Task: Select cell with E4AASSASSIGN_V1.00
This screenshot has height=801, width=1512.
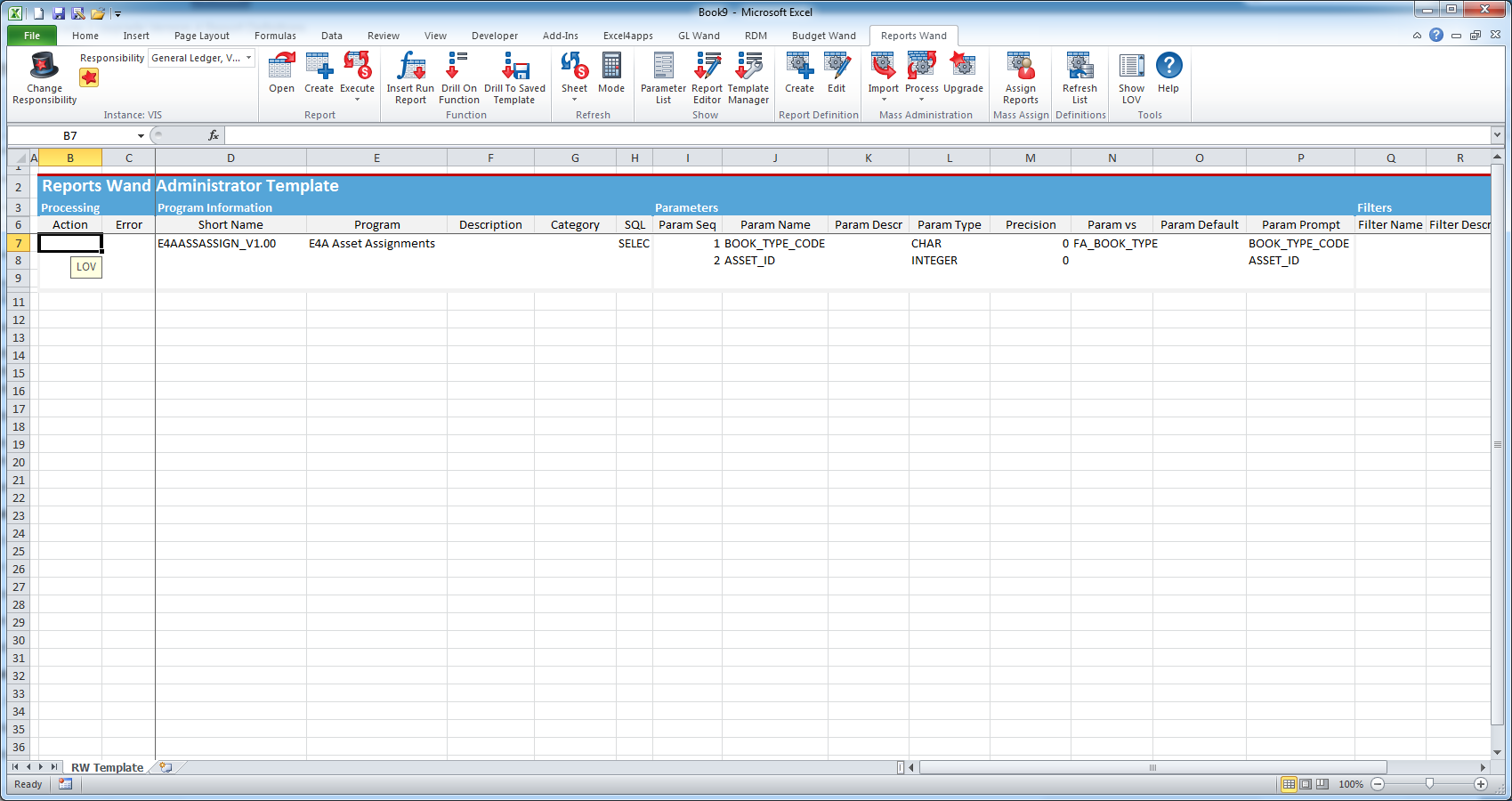Action: click(230, 243)
